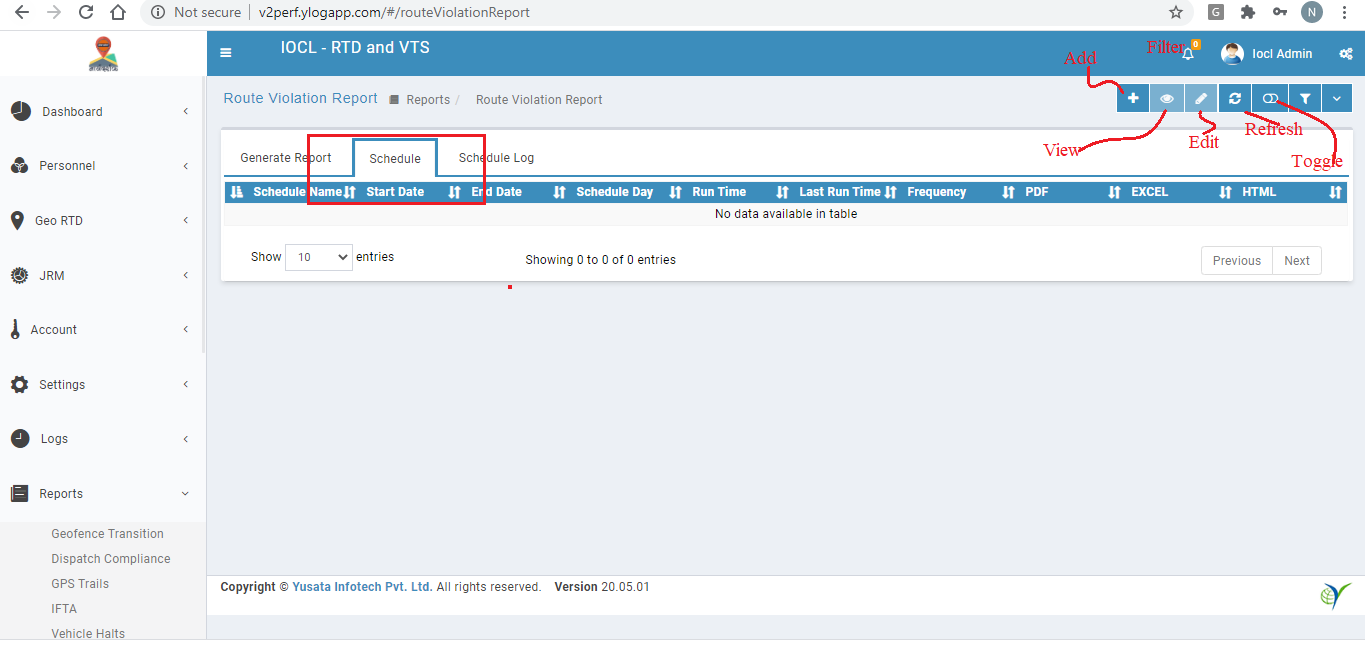Viewport: 1365px width, 645px height.
Task: Click the Next pagination button
Action: tap(1297, 261)
